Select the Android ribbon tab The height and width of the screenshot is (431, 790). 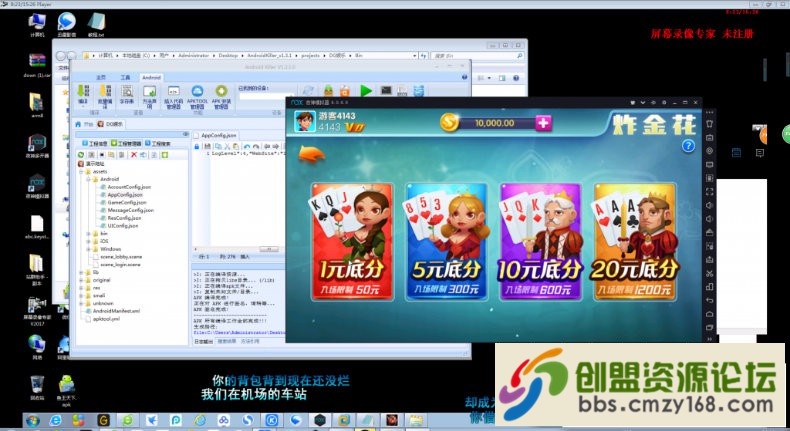pyautogui.click(x=151, y=77)
